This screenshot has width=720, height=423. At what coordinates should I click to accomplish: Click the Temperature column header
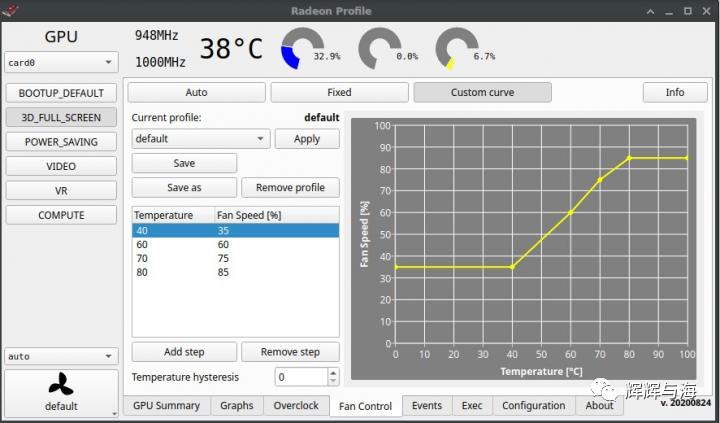pos(174,215)
